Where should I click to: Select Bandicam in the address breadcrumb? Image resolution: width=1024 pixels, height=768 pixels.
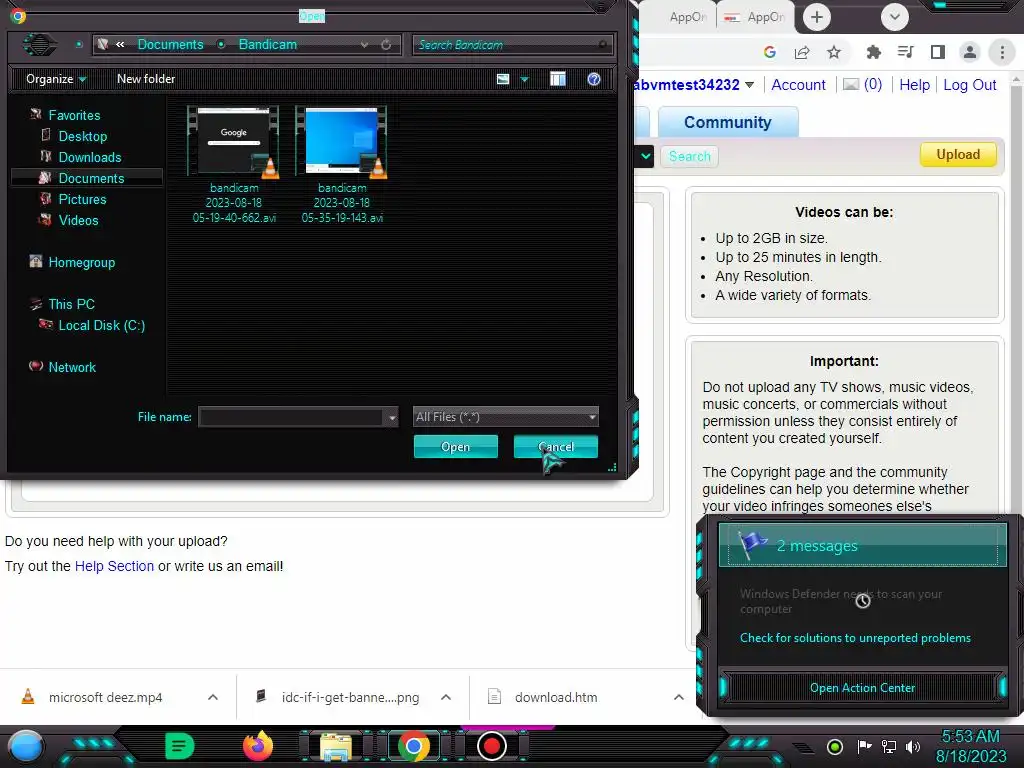268,44
